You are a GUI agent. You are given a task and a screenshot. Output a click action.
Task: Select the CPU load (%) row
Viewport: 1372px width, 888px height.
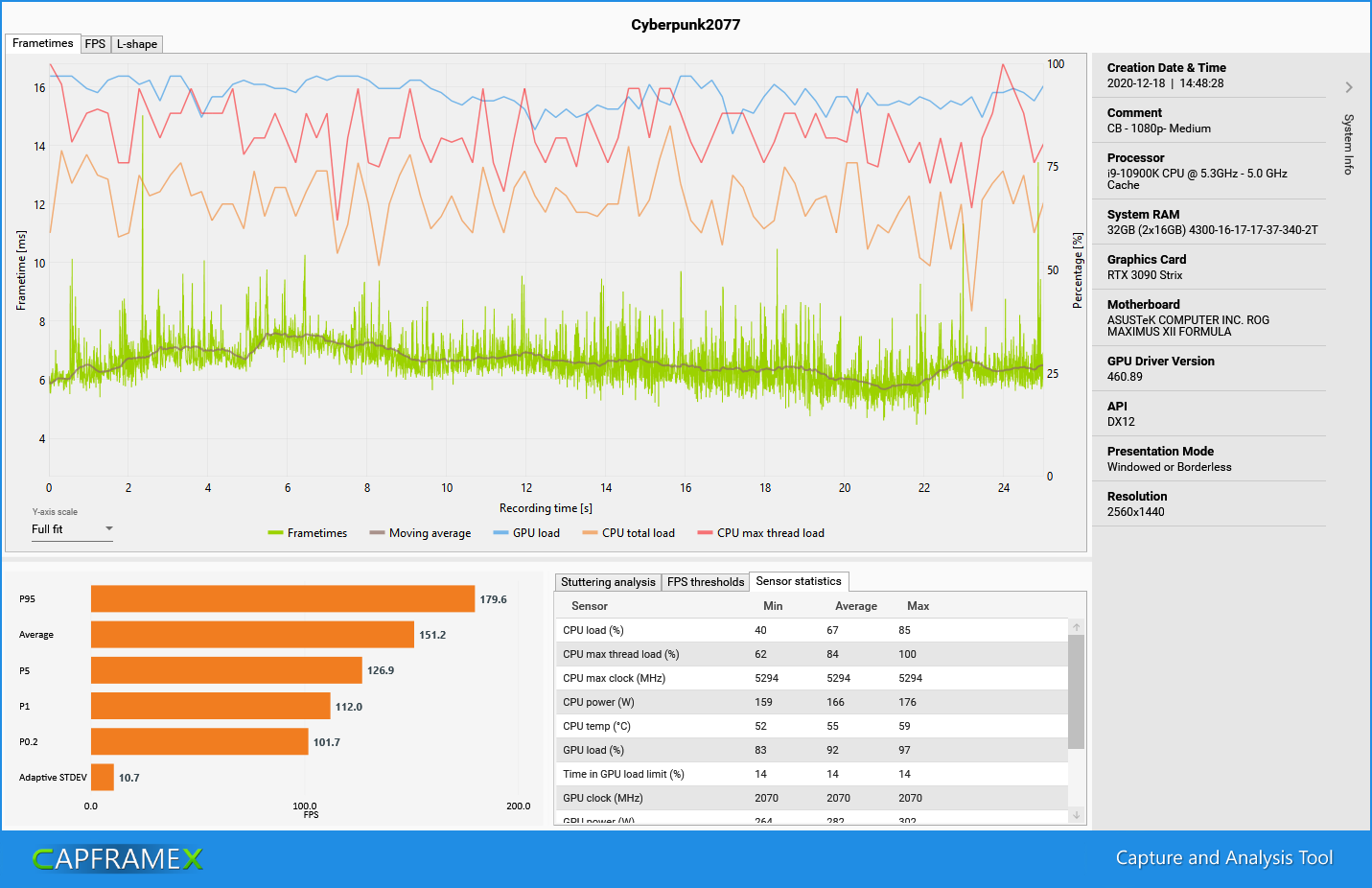[811, 630]
